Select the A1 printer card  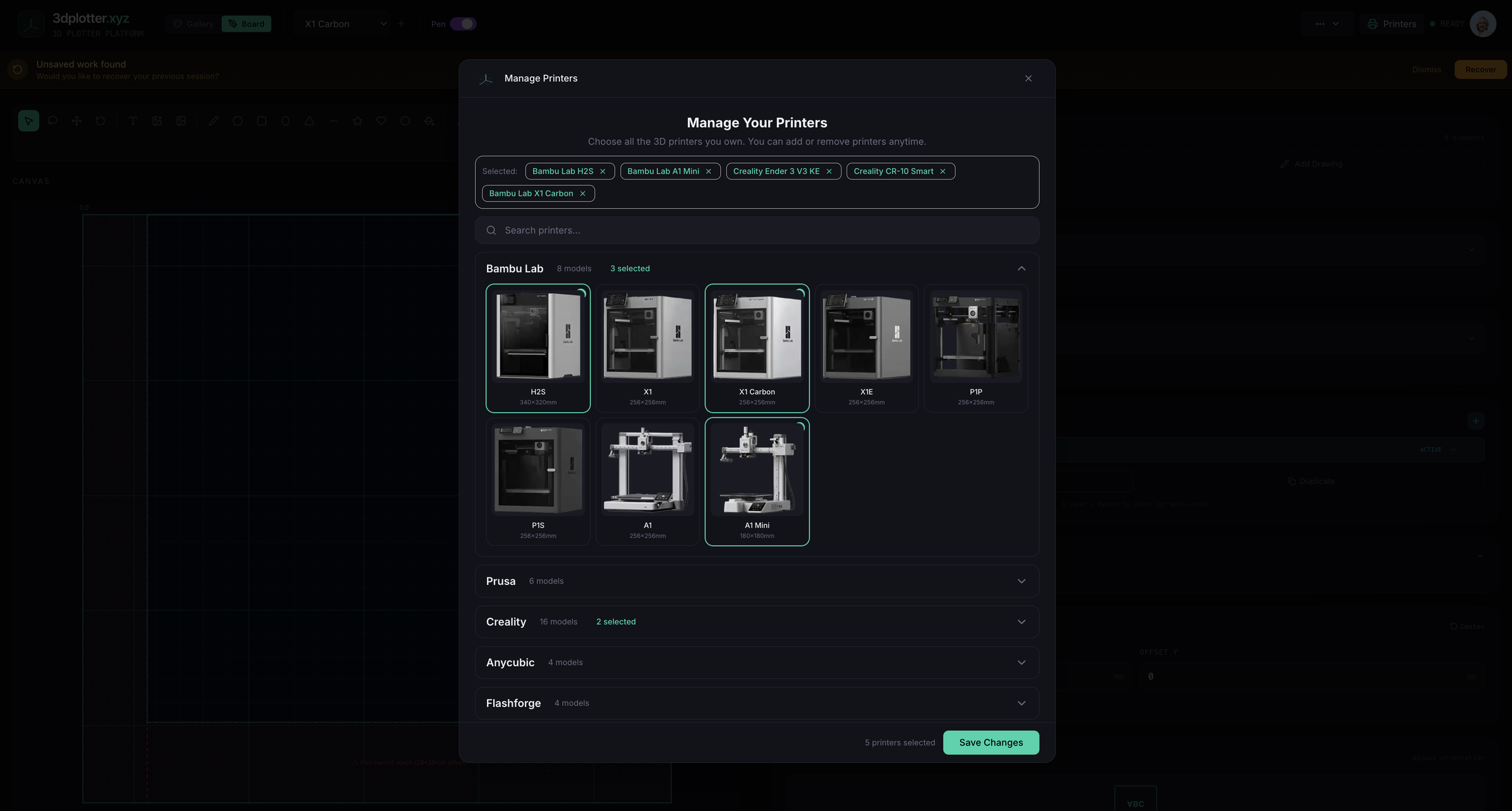click(648, 482)
